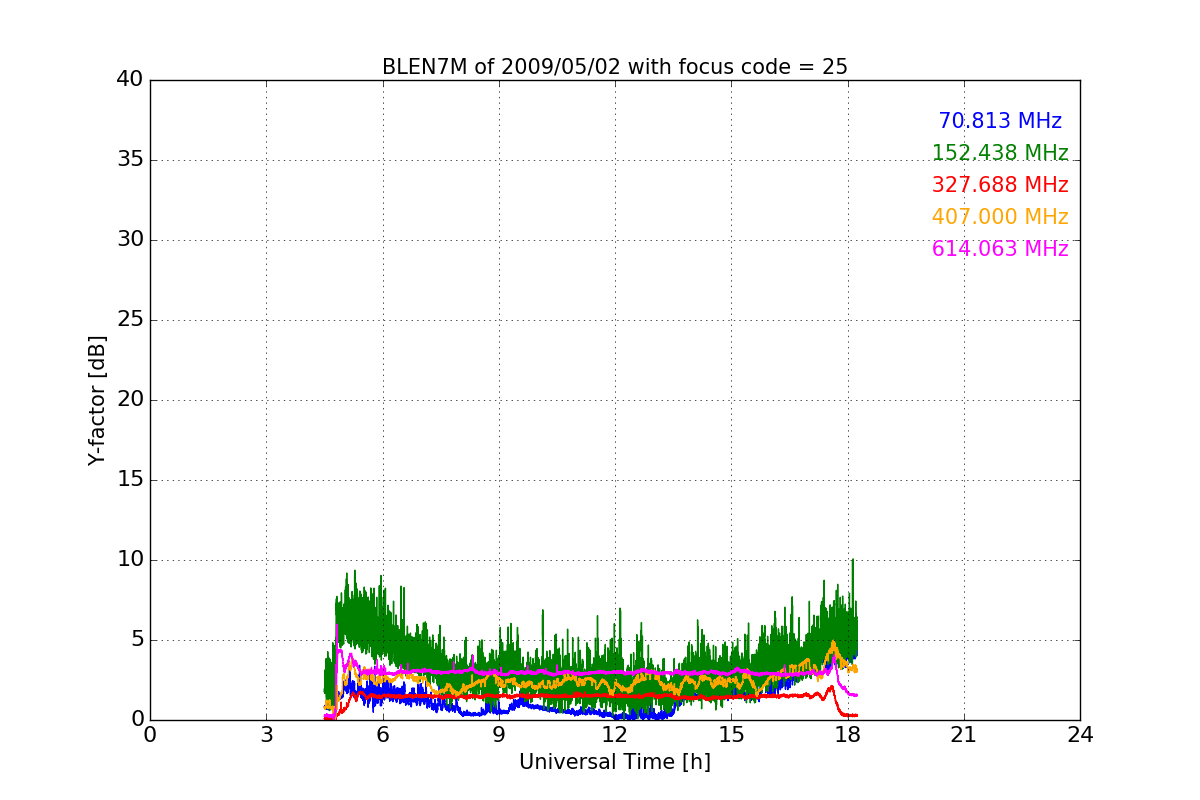Select the magenta '614.063 MHz' legend label
Screen dimensions: 1200x800
(x=1000, y=249)
